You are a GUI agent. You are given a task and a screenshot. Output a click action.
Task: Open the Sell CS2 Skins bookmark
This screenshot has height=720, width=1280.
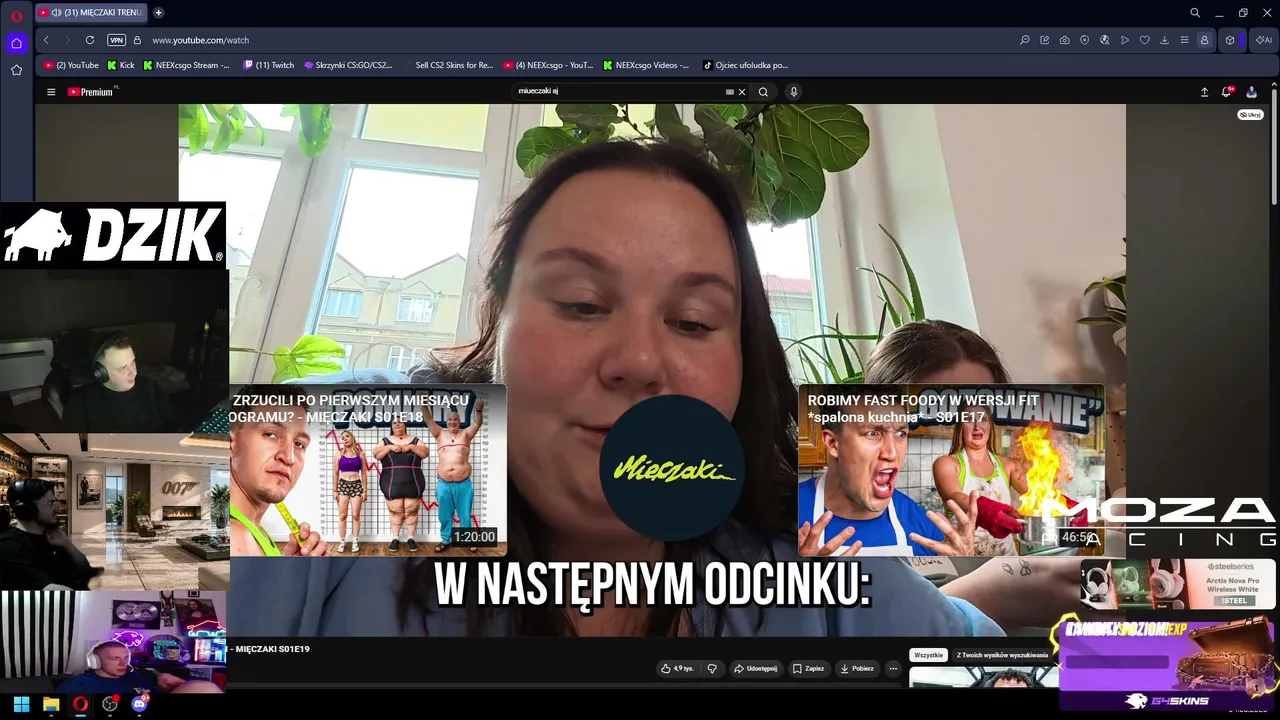(448, 65)
